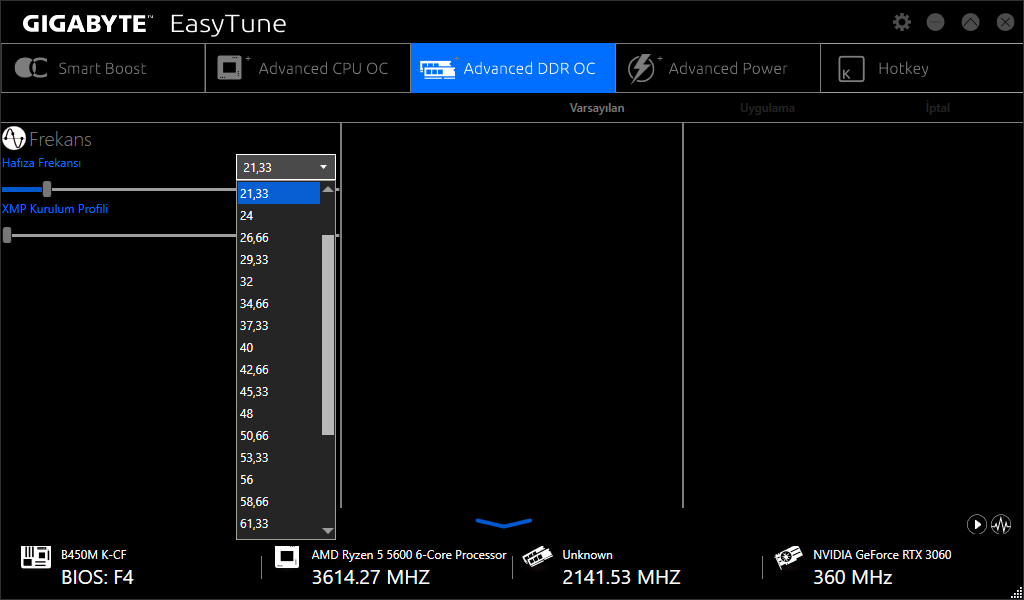Click the Uygulama apply button
1024x600 pixels.
click(x=767, y=108)
